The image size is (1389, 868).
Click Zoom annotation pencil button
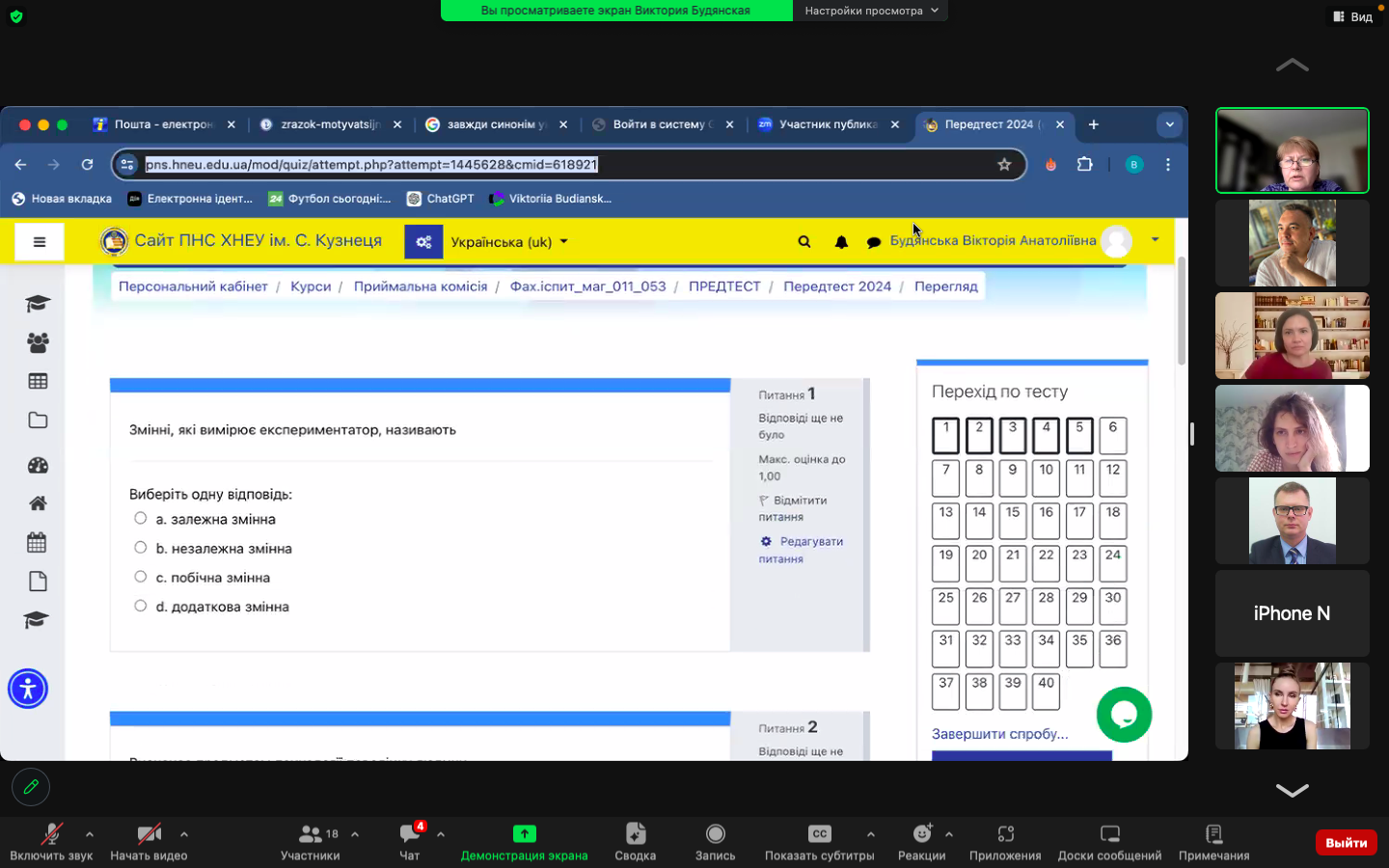31,787
